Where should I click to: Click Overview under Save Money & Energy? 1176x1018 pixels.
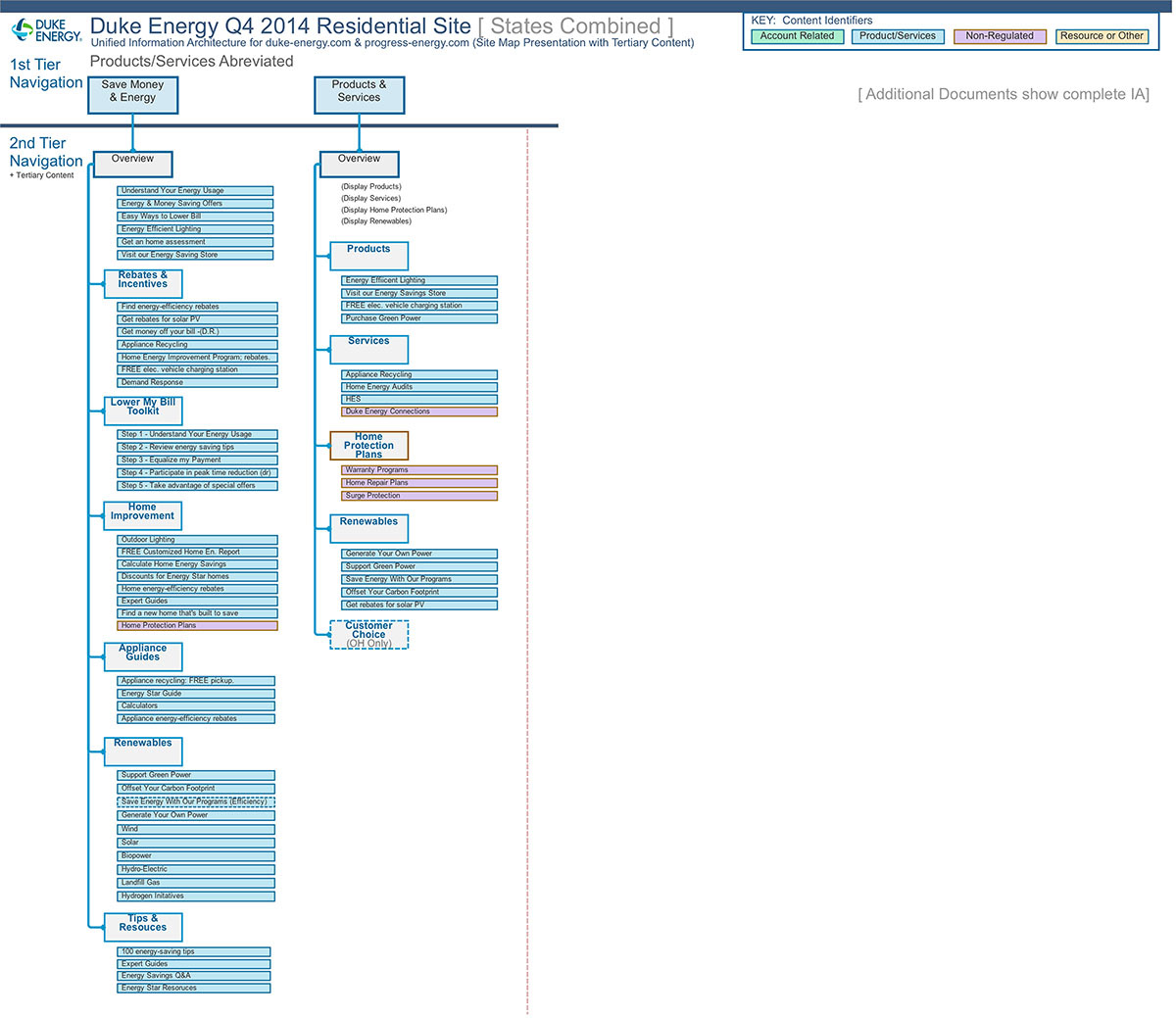point(132,164)
